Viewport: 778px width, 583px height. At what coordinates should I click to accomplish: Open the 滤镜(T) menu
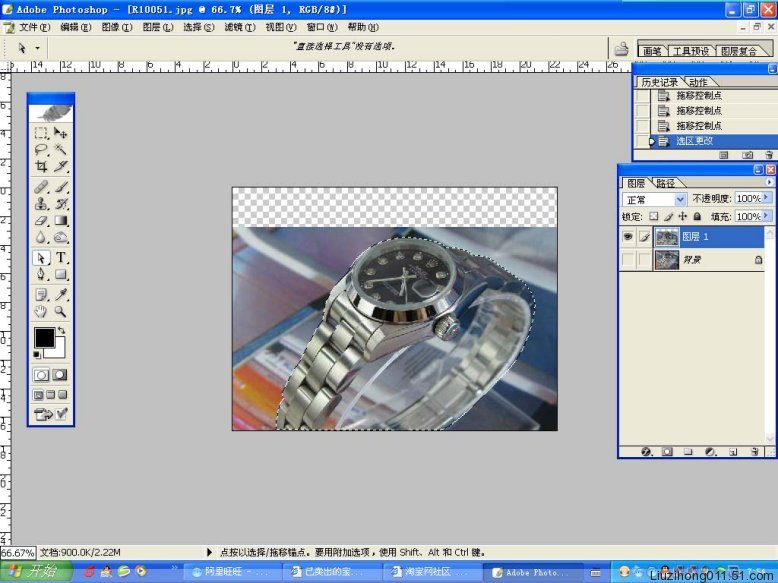pos(240,27)
